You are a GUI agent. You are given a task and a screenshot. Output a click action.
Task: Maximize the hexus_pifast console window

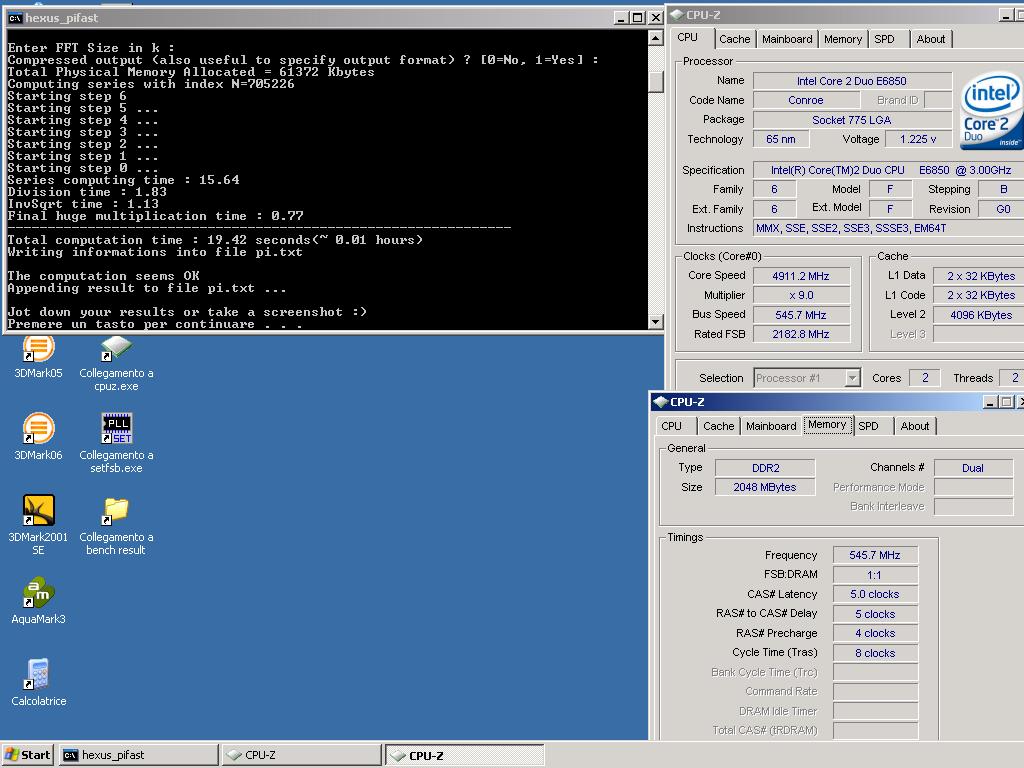point(638,18)
